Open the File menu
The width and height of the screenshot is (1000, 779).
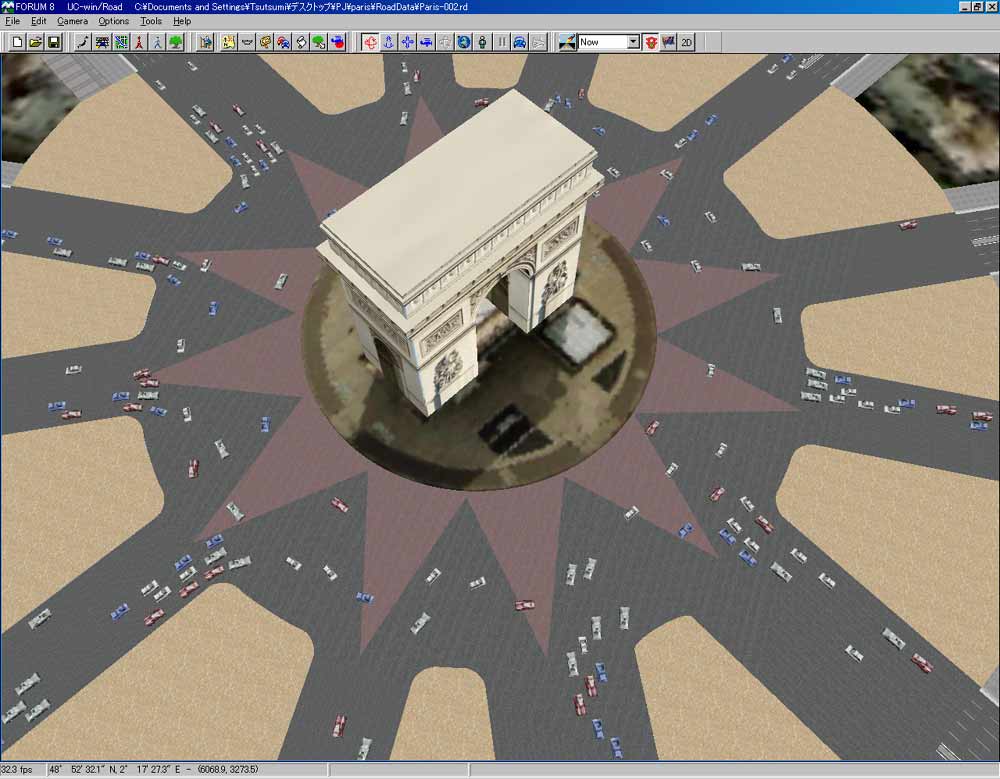(13, 21)
